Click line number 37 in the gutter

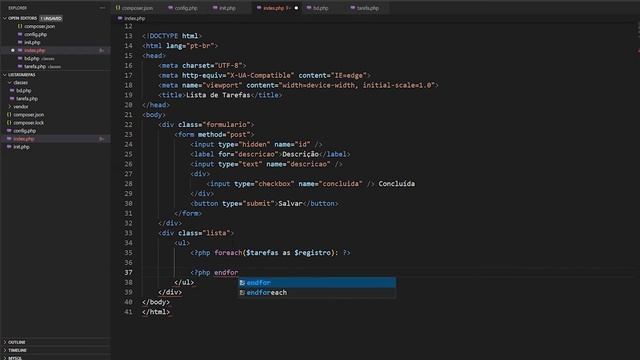[x=128, y=272]
